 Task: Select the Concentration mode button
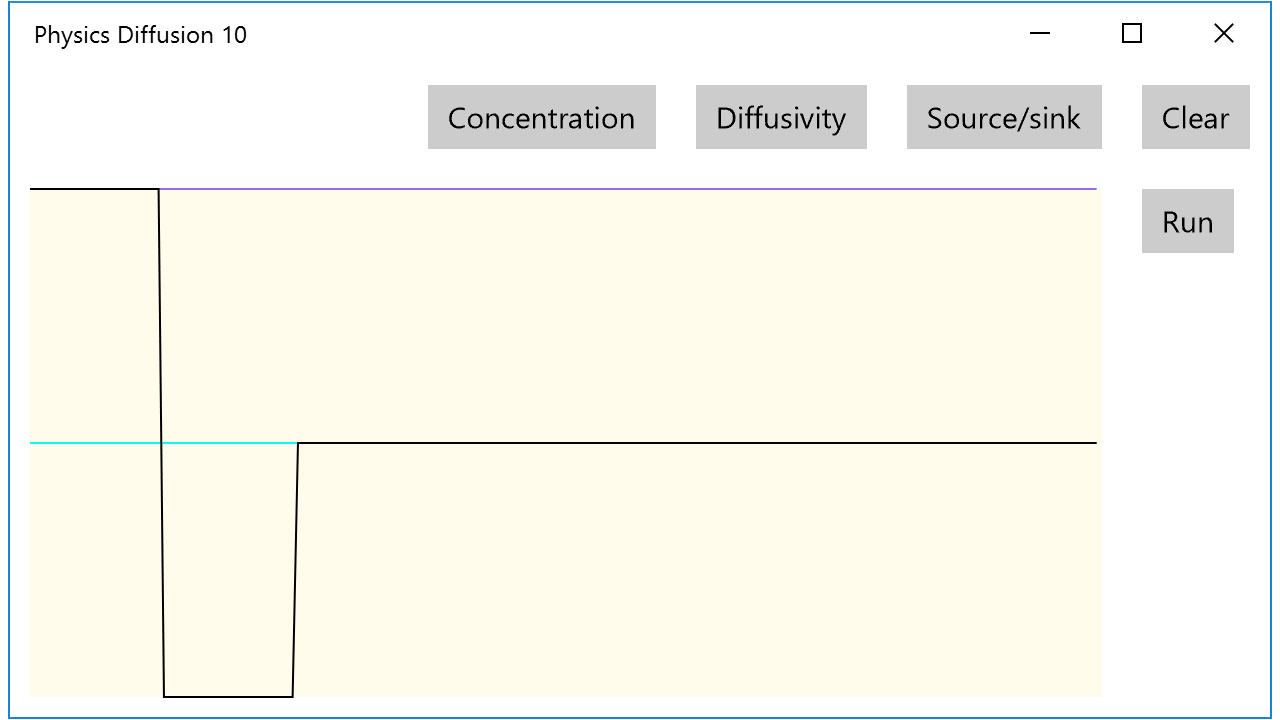click(x=541, y=117)
